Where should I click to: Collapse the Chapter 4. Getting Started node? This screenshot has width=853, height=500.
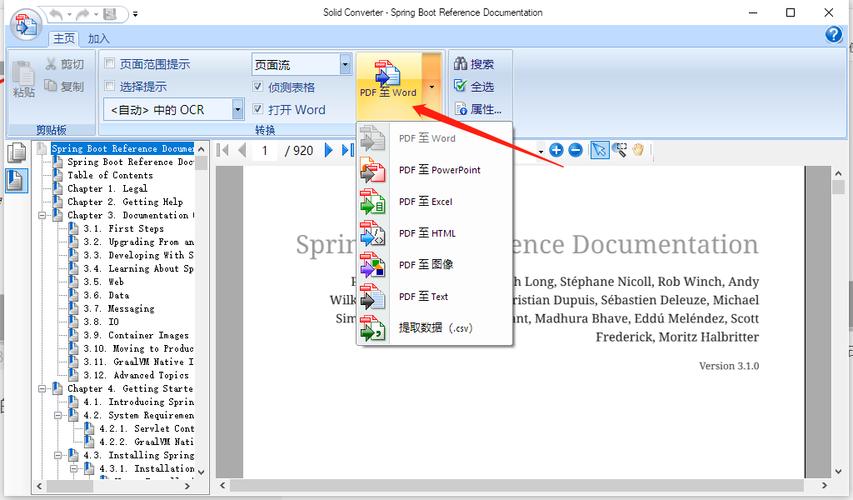(x=42, y=388)
